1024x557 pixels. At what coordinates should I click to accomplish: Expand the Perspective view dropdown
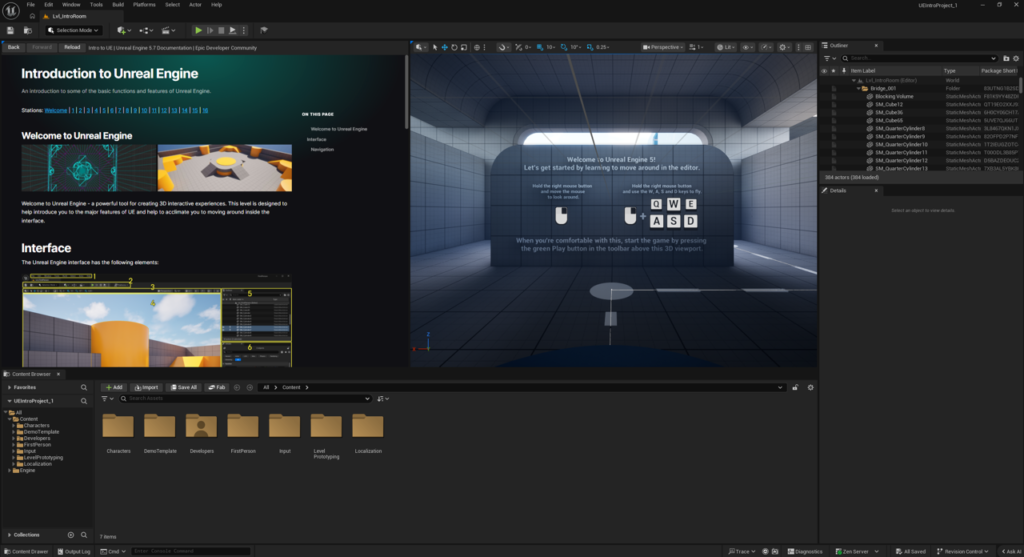pyautogui.click(x=662, y=47)
